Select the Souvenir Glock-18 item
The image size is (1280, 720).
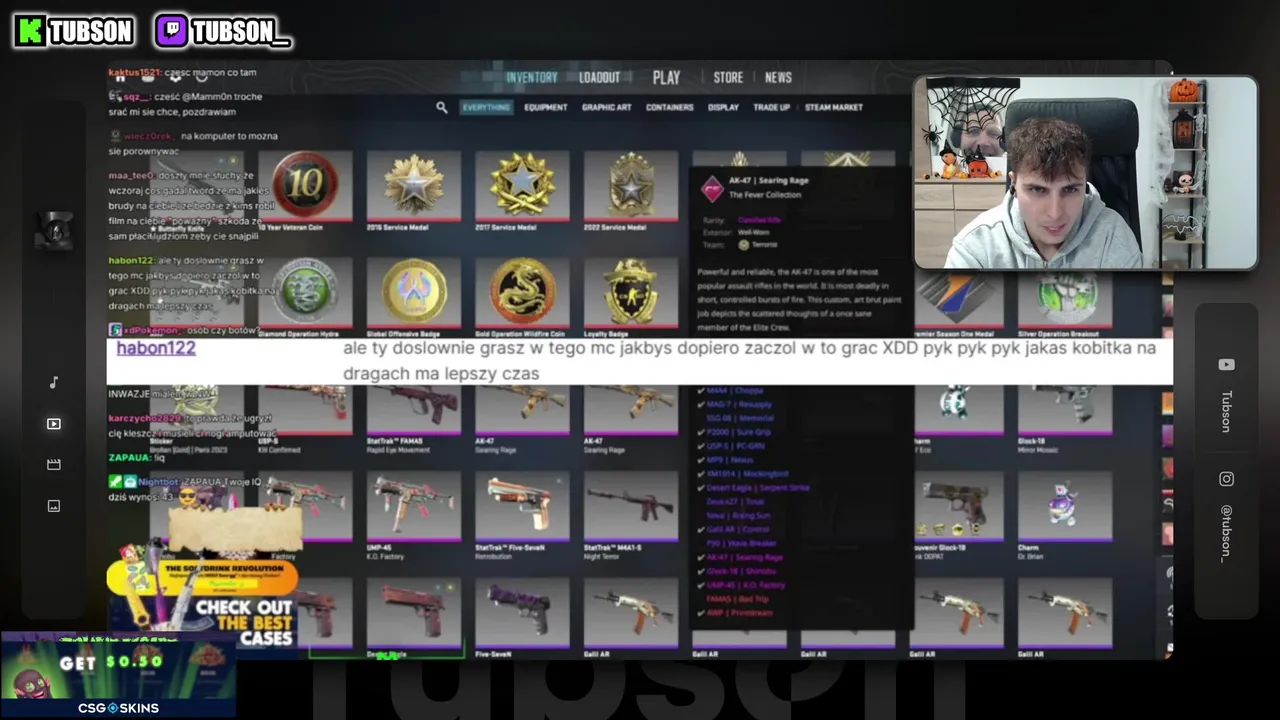[x=957, y=514]
